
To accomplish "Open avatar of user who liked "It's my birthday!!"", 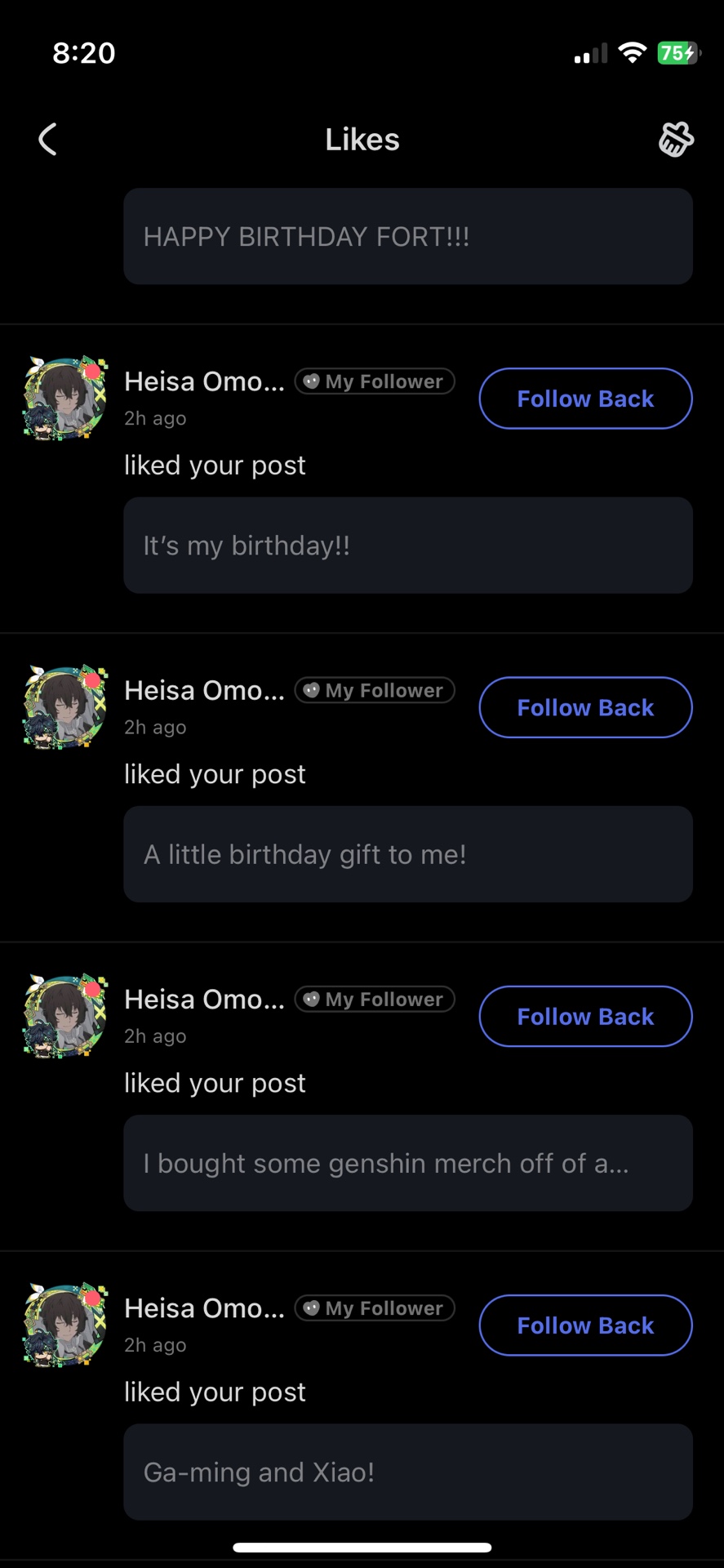I will tap(65, 399).
